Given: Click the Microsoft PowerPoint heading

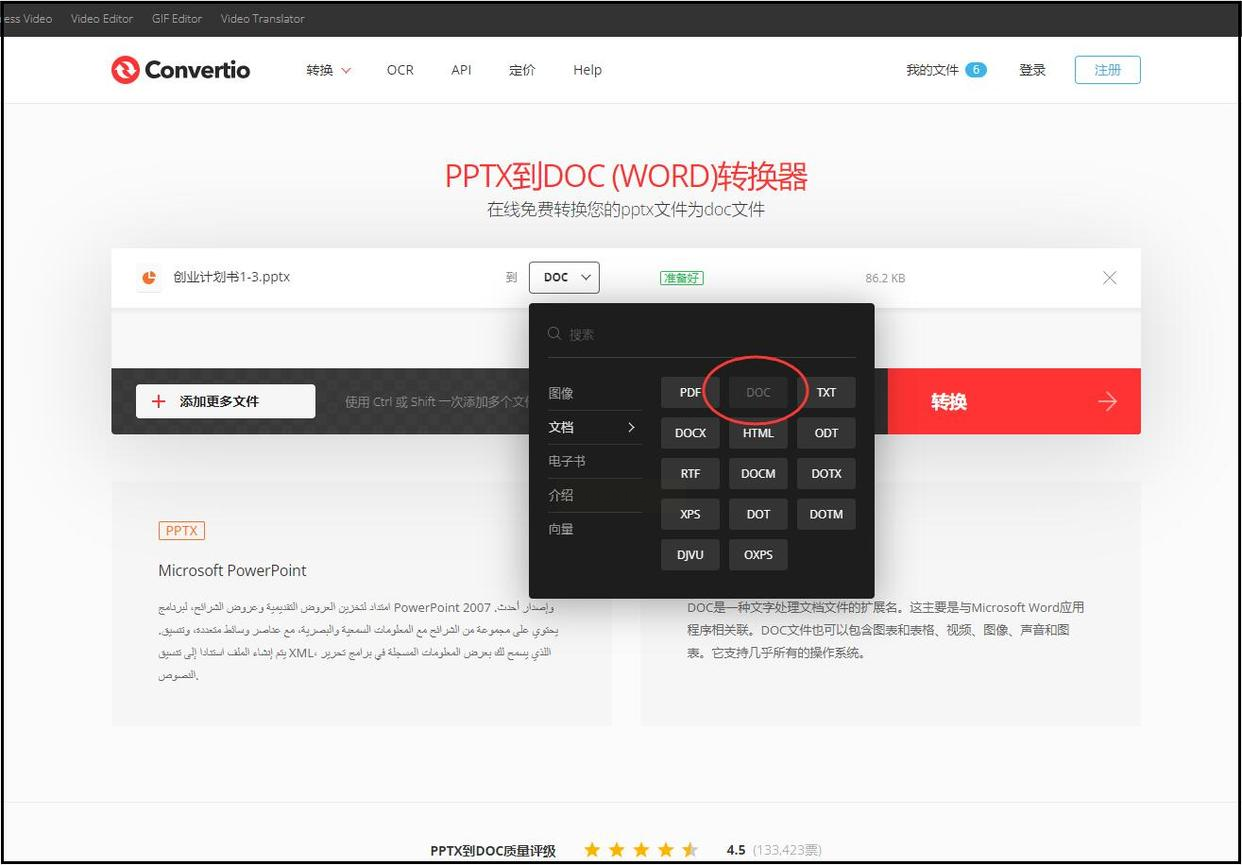Looking at the screenshot, I should pyautogui.click(x=232, y=571).
